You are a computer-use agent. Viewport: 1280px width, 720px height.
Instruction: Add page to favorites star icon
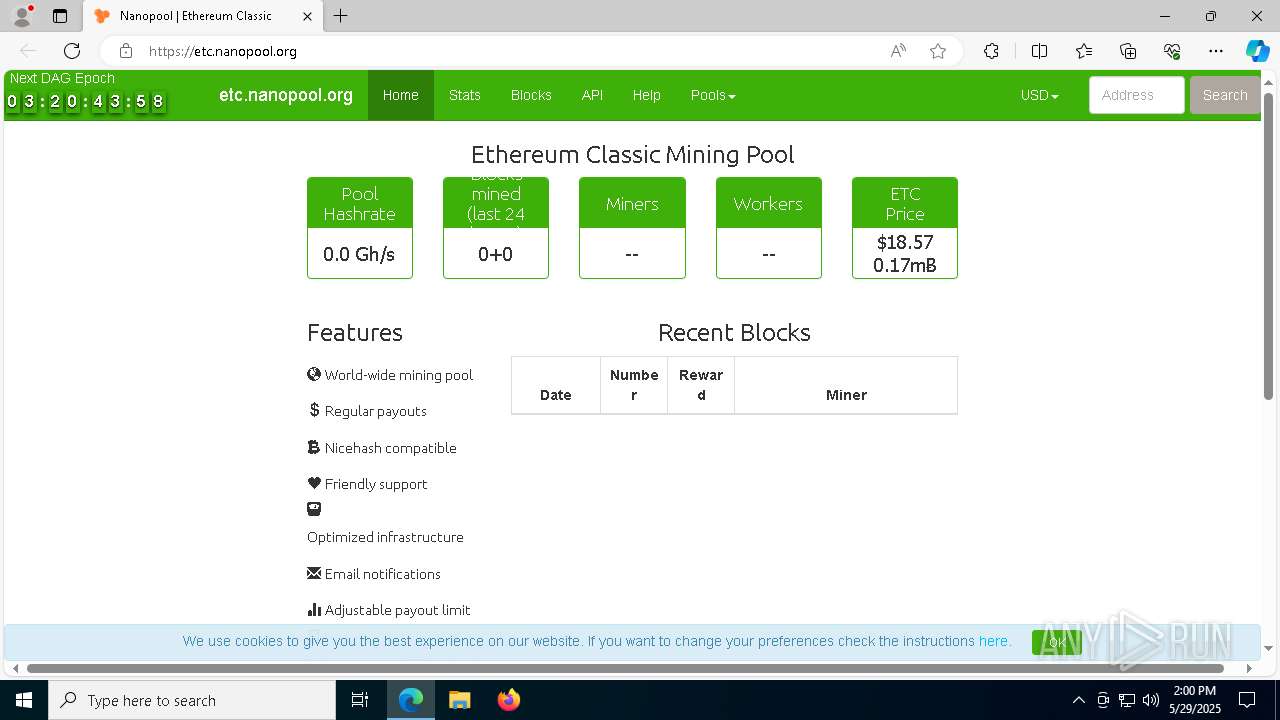click(938, 51)
